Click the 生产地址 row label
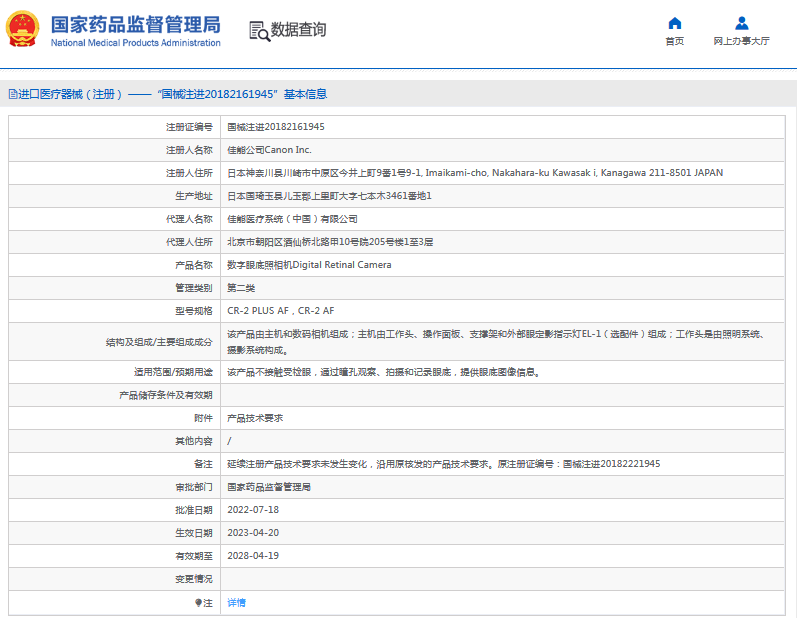This screenshot has height=618, width=797. (x=194, y=196)
